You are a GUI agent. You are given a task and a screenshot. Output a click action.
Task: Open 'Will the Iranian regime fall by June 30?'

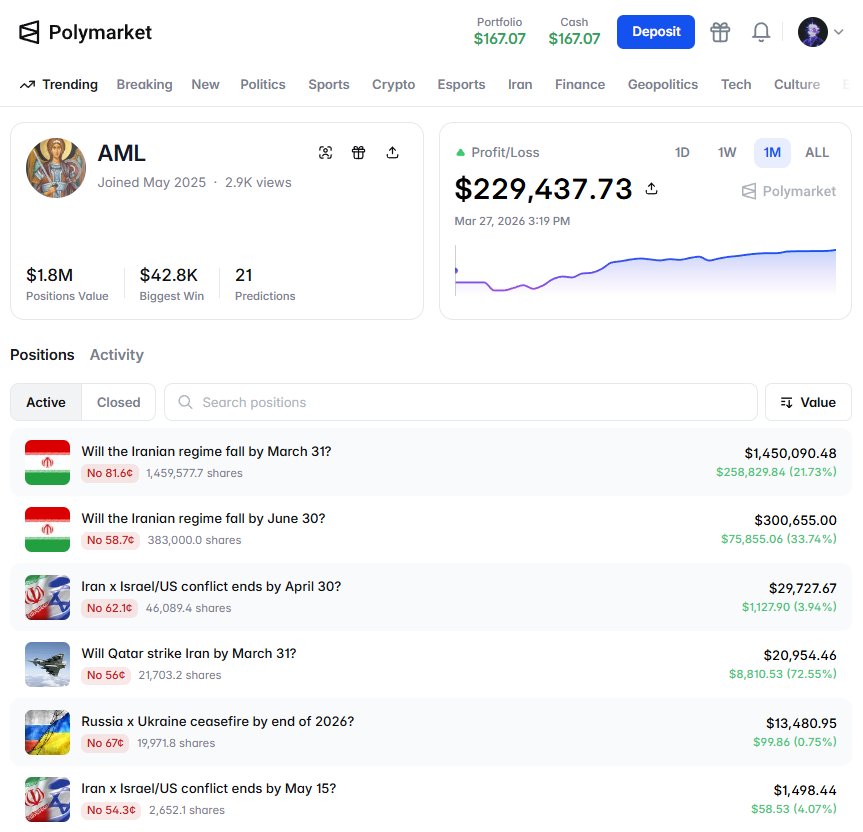tap(203, 518)
